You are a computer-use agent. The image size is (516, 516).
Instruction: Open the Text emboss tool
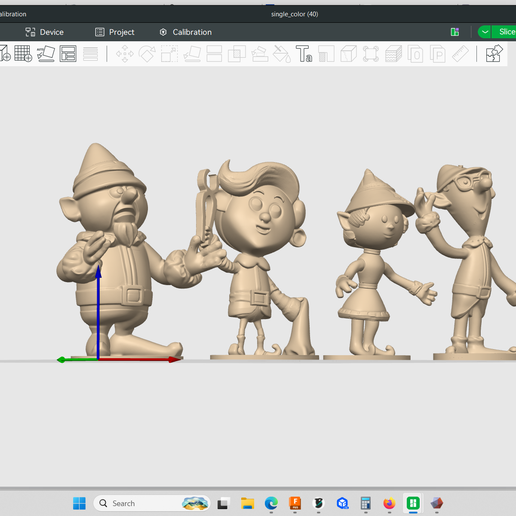(304, 54)
